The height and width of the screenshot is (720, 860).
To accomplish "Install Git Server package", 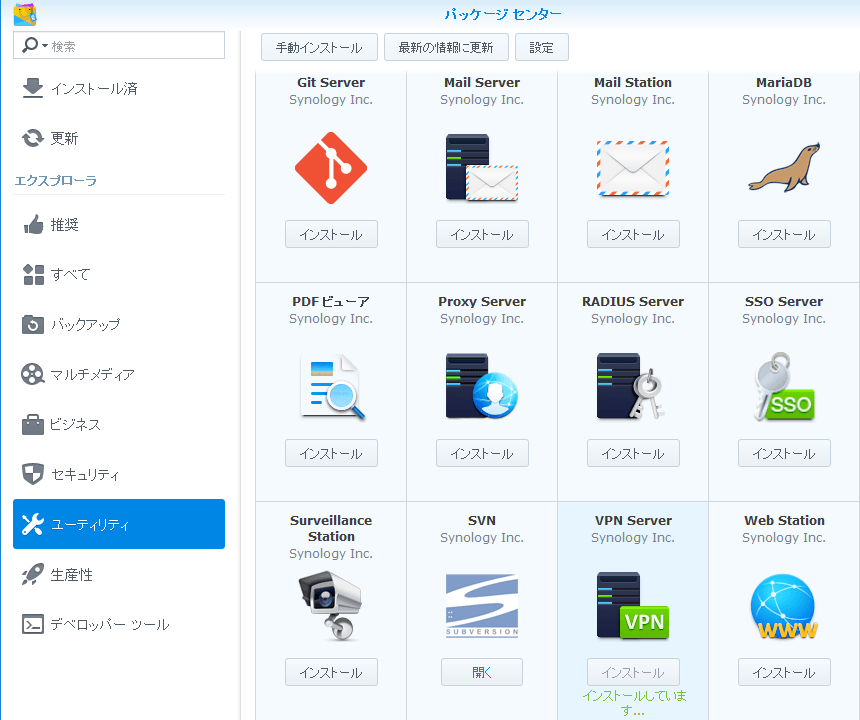I will click(331, 234).
